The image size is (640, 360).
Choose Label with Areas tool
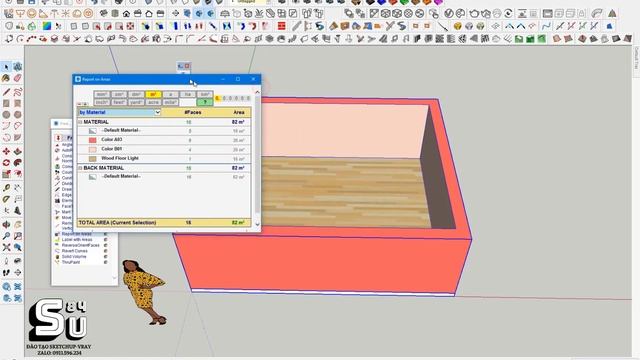click(77, 240)
